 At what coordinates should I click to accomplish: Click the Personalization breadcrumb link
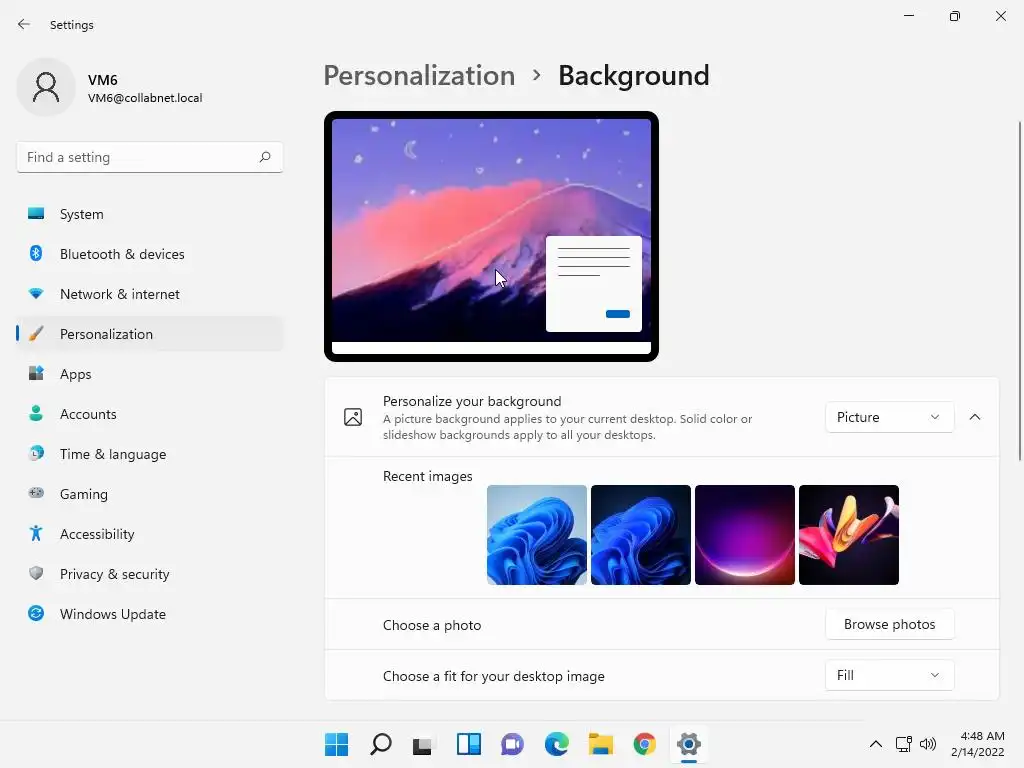coord(419,76)
